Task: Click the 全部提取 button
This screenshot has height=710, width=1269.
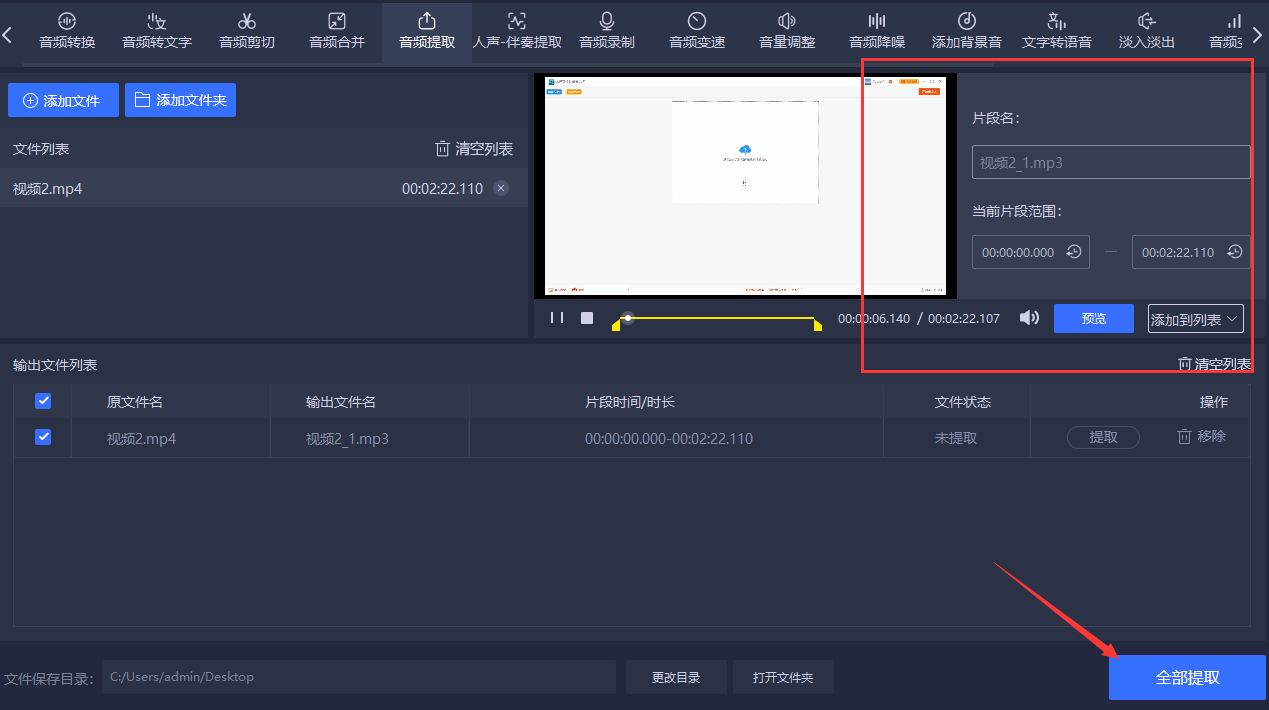Action: [x=1187, y=677]
